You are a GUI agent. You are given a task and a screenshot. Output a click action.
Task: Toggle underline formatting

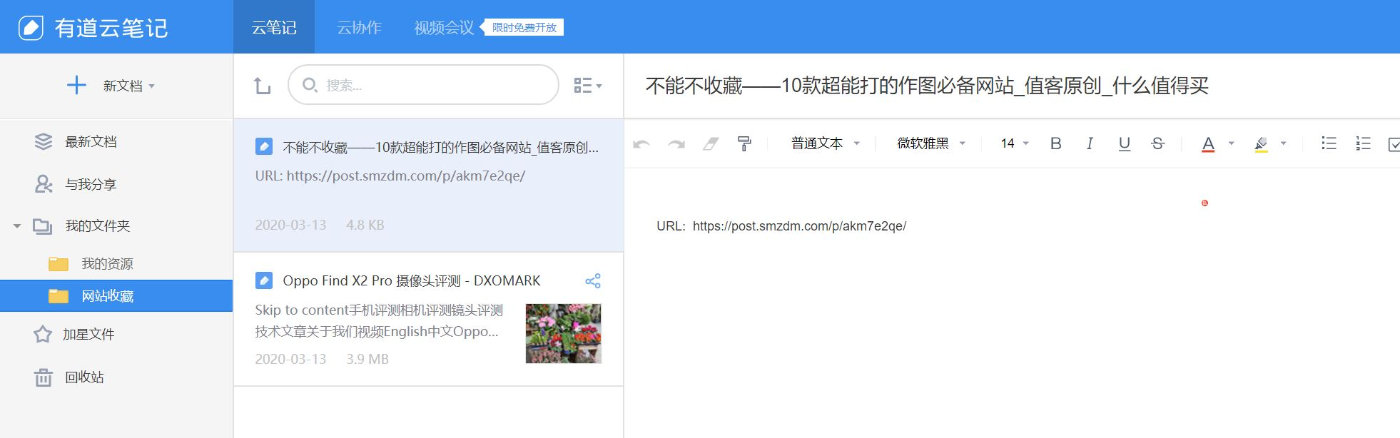tap(1124, 144)
